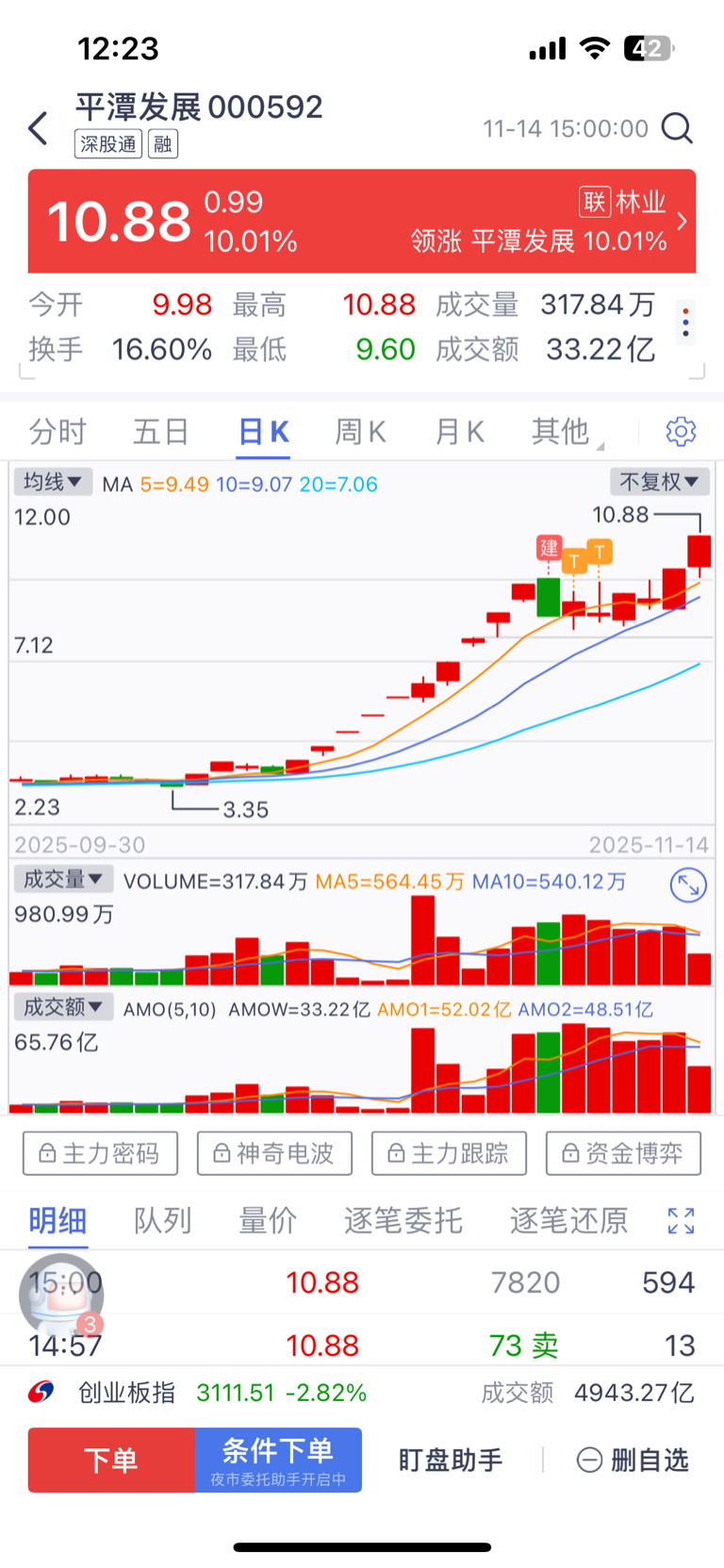Tap the home indicator bar
Screen dimensions: 724x1568
[362, 1547]
